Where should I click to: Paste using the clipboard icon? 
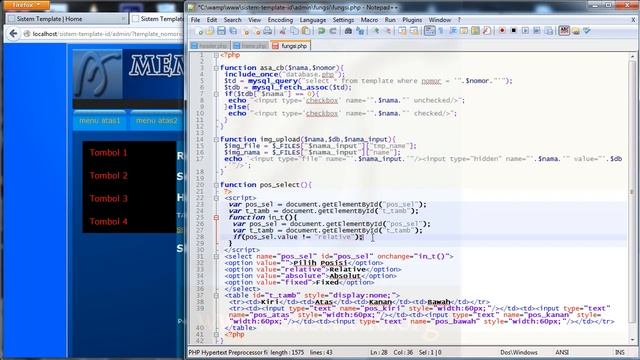pyautogui.click(x=305, y=31)
